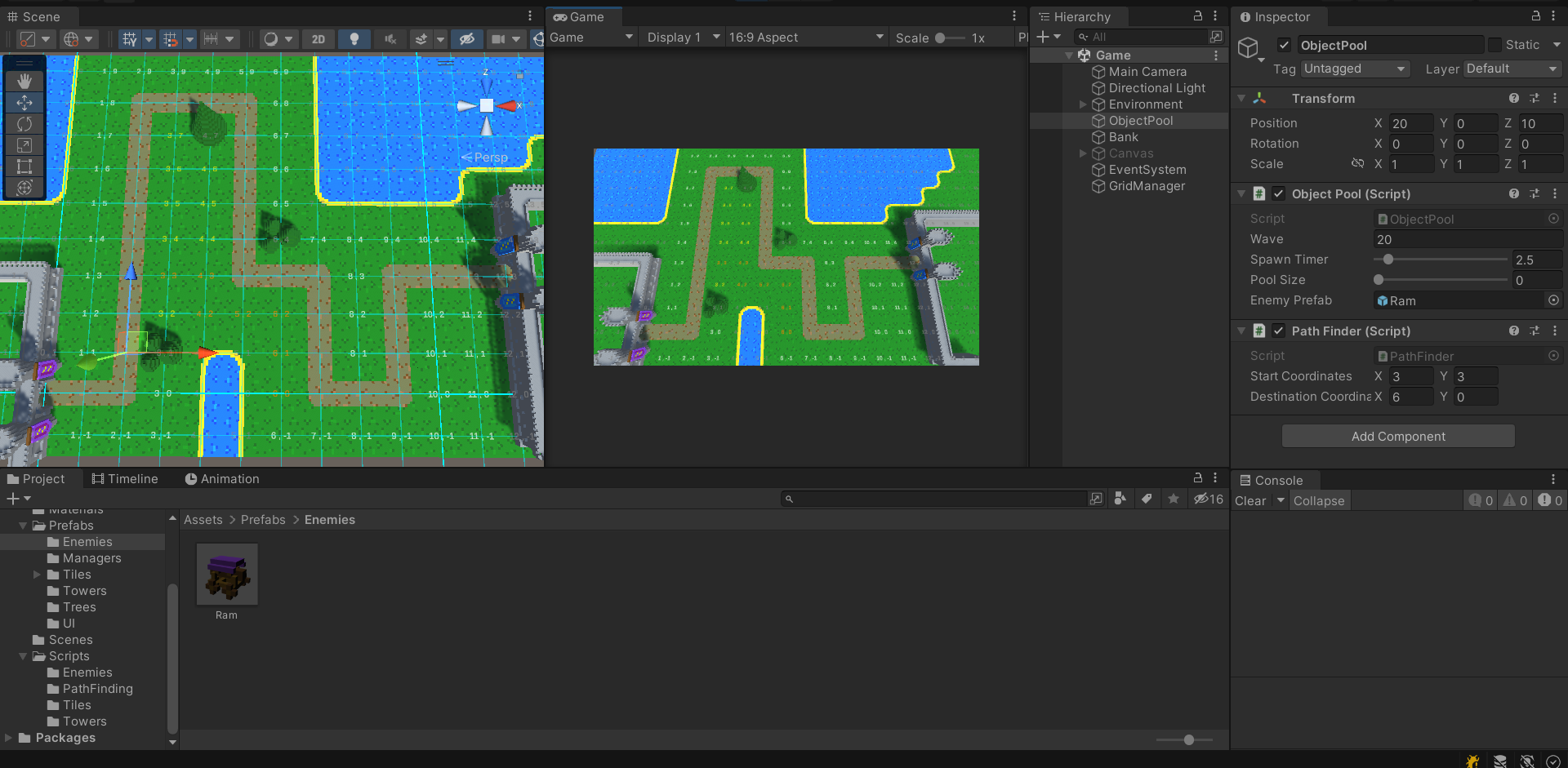Enable the Static checkbox

click(x=1494, y=45)
